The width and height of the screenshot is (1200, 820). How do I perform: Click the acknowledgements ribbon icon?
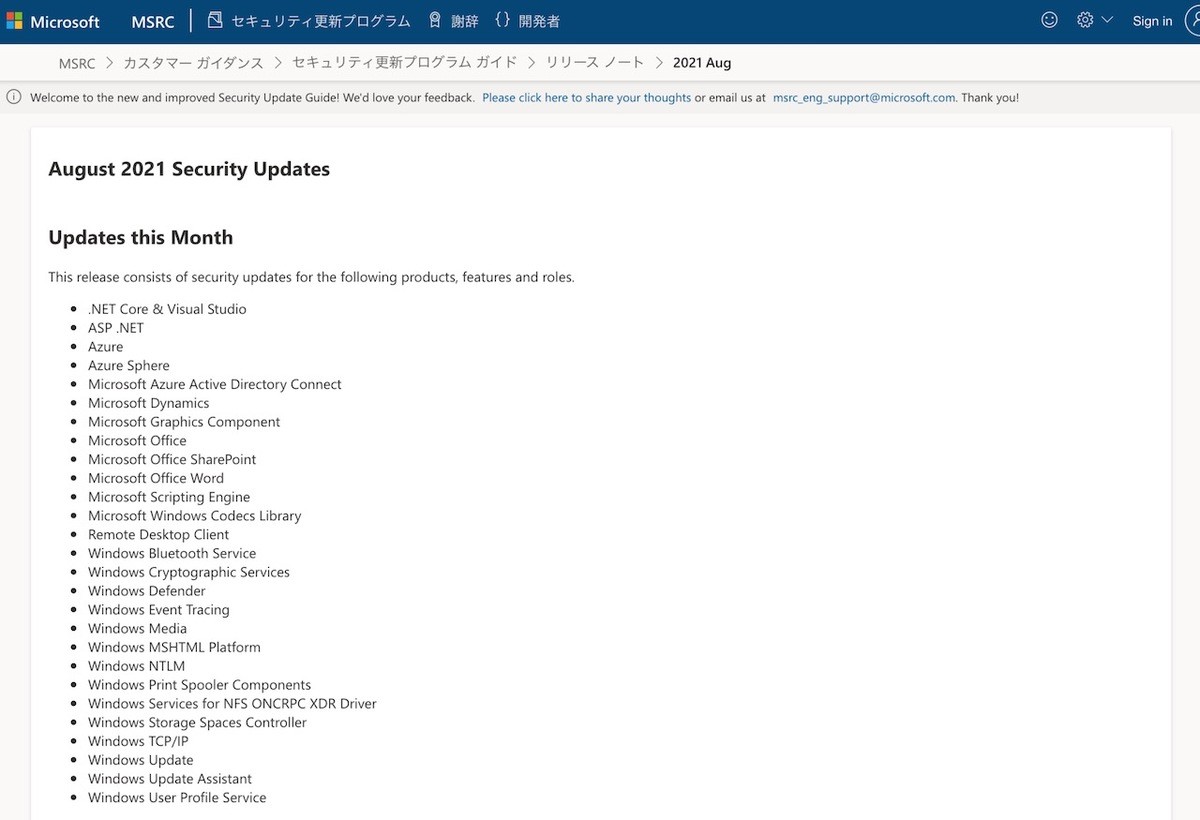click(x=434, y=20)
